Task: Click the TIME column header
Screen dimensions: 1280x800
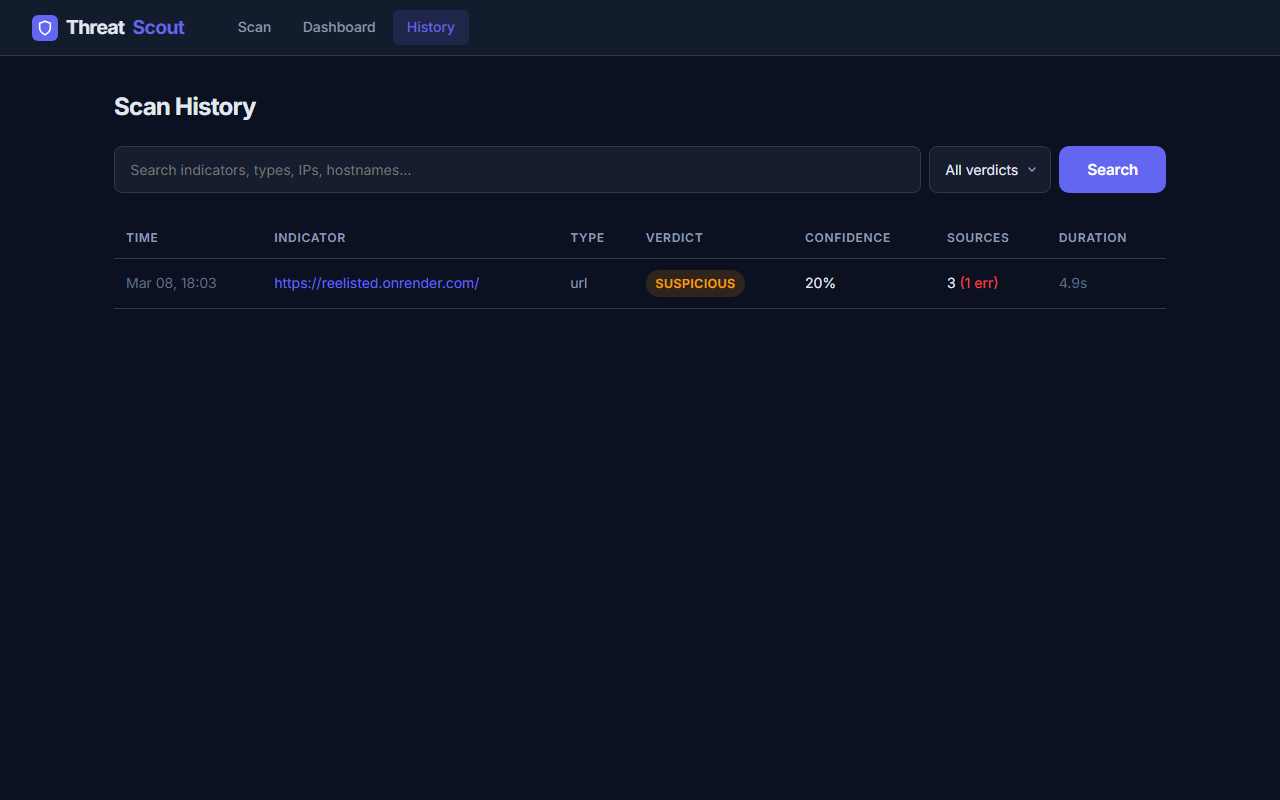Action: 142,238
